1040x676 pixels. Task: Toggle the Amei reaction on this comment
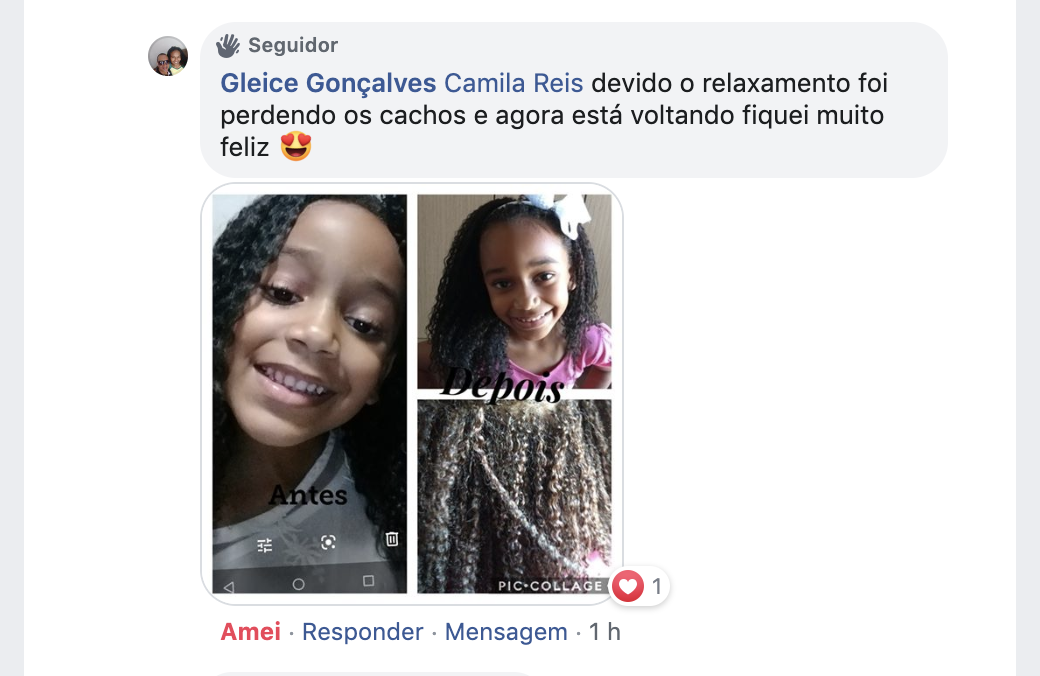(250, 632)
